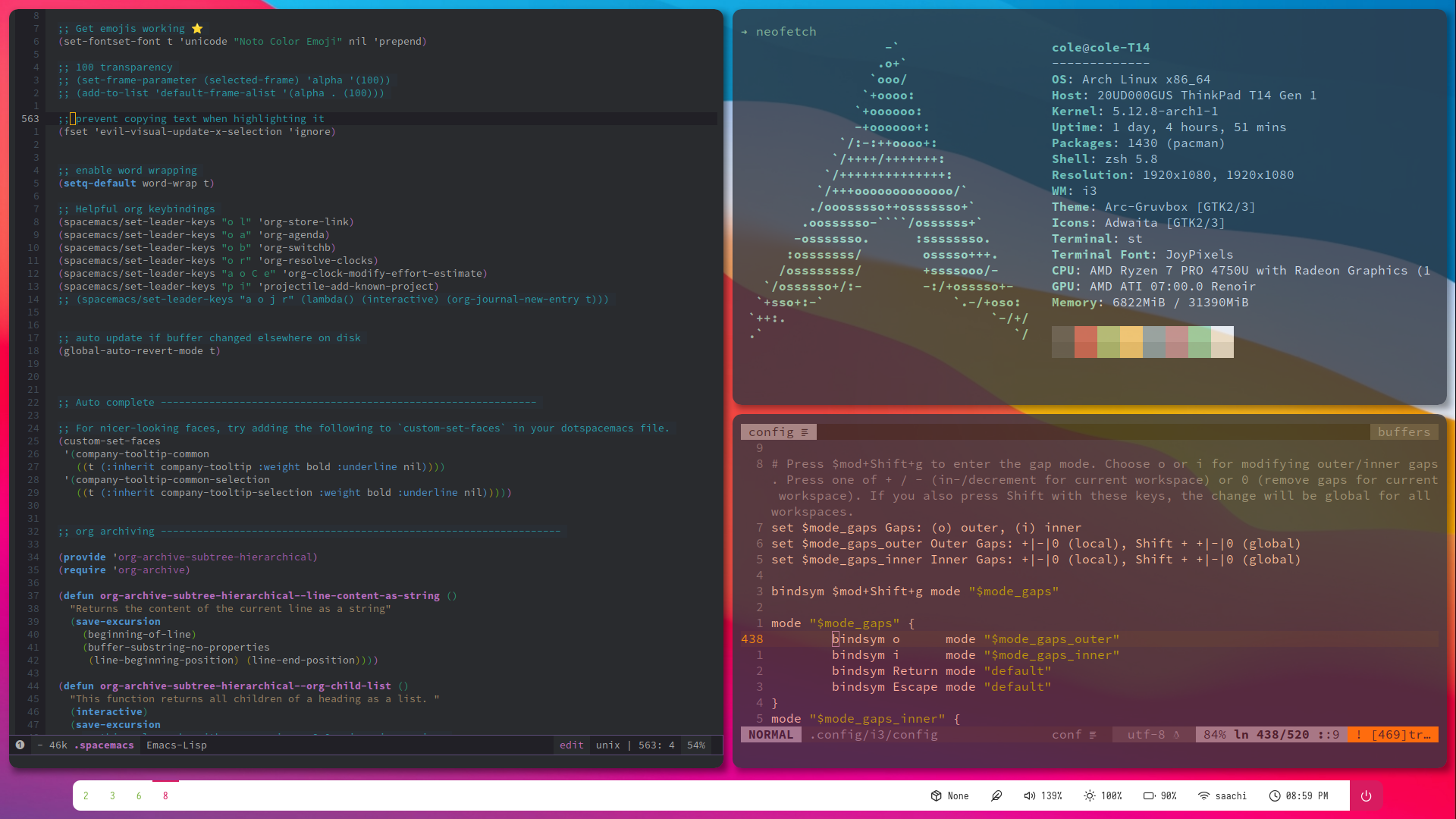Click the battery icon beside 90%
The image size is (1456, 819).
[x=1149, y=795]
